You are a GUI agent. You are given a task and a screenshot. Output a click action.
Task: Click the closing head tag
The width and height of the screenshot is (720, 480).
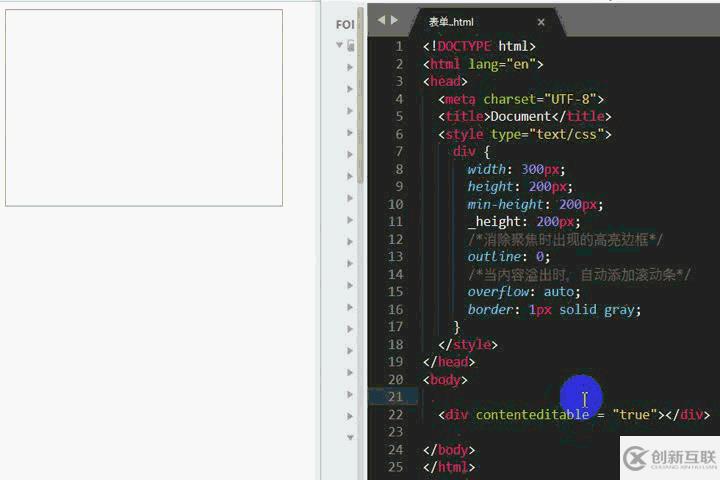[449, 362]
